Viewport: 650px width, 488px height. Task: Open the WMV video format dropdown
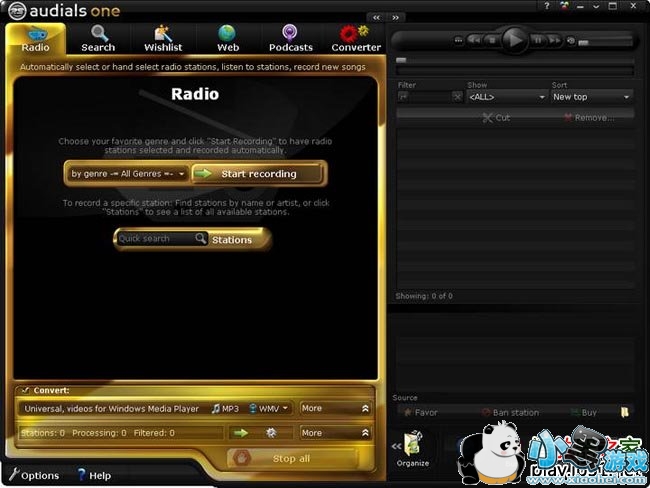pyautogui.click(x=269, y=409)
